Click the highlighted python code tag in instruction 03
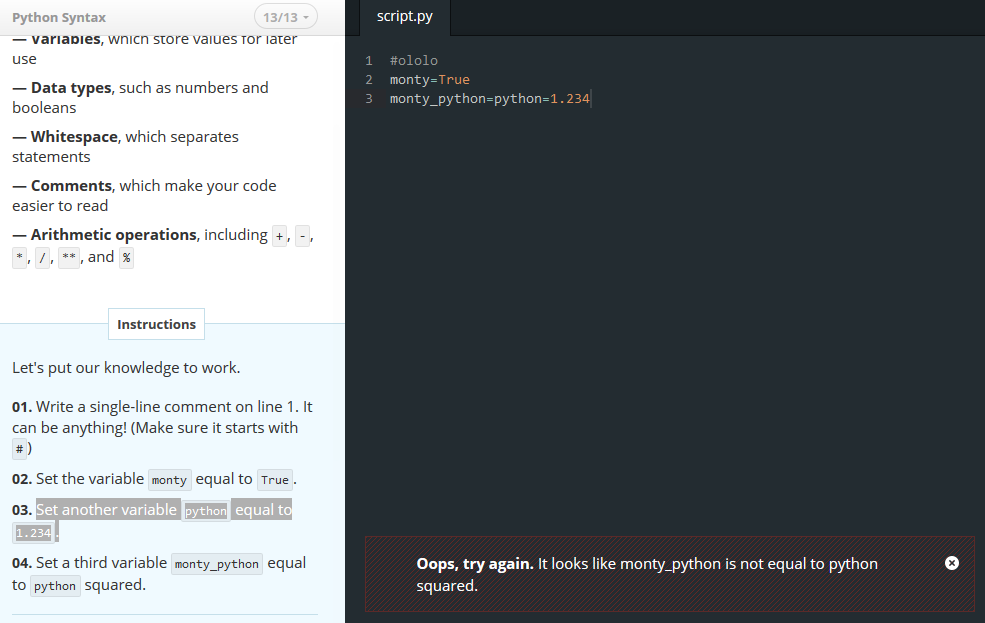Screen dimensions: 985x623 point(206,511)
